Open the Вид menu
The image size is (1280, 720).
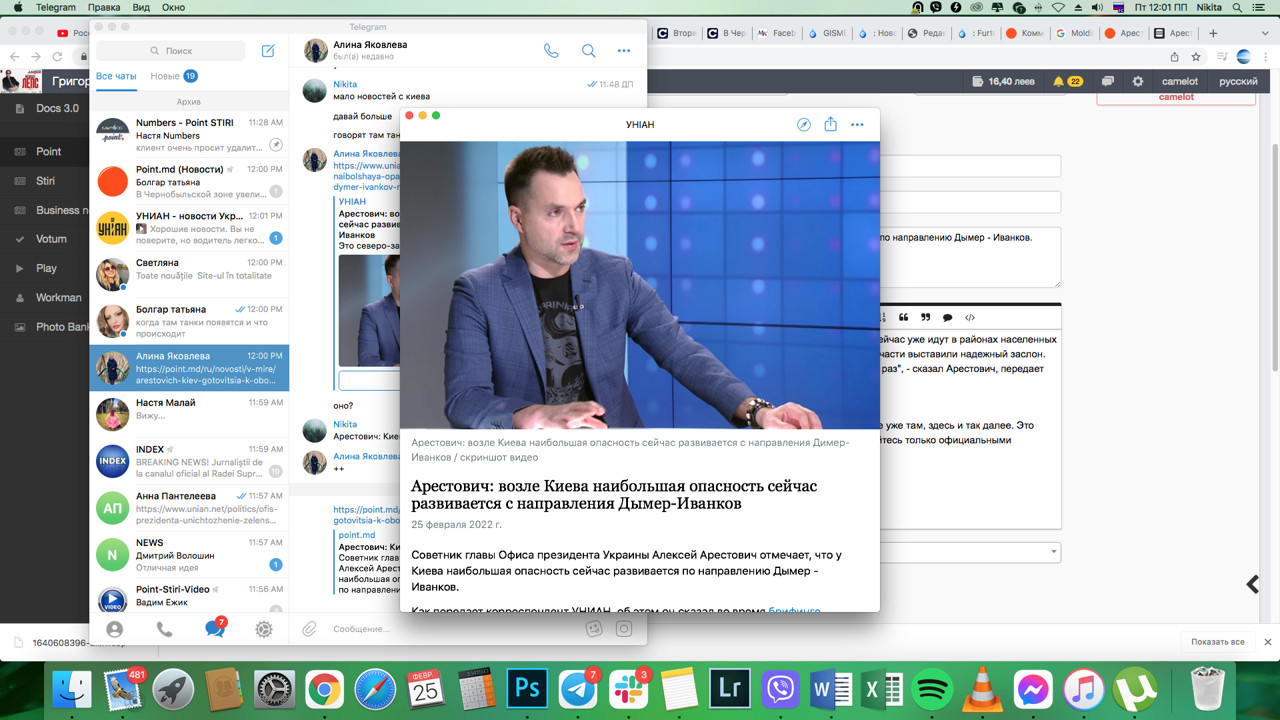pyautogui.click(x=141, y=7)
